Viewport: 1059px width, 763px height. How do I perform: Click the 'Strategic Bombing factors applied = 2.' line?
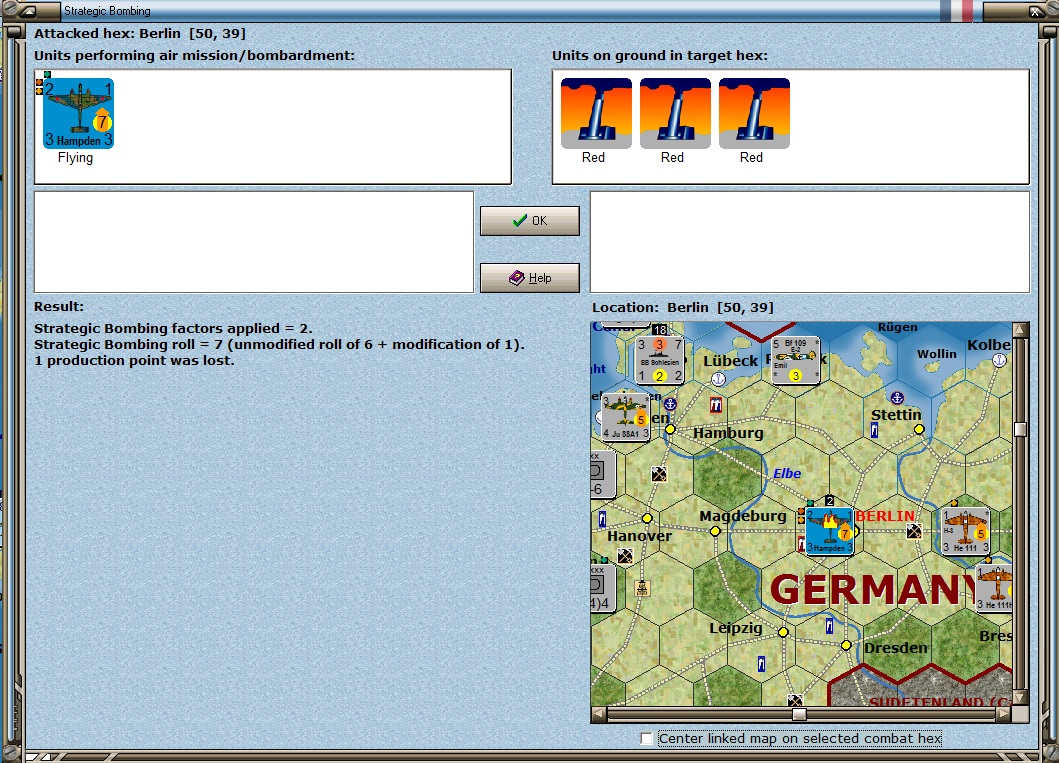[174, 328]
